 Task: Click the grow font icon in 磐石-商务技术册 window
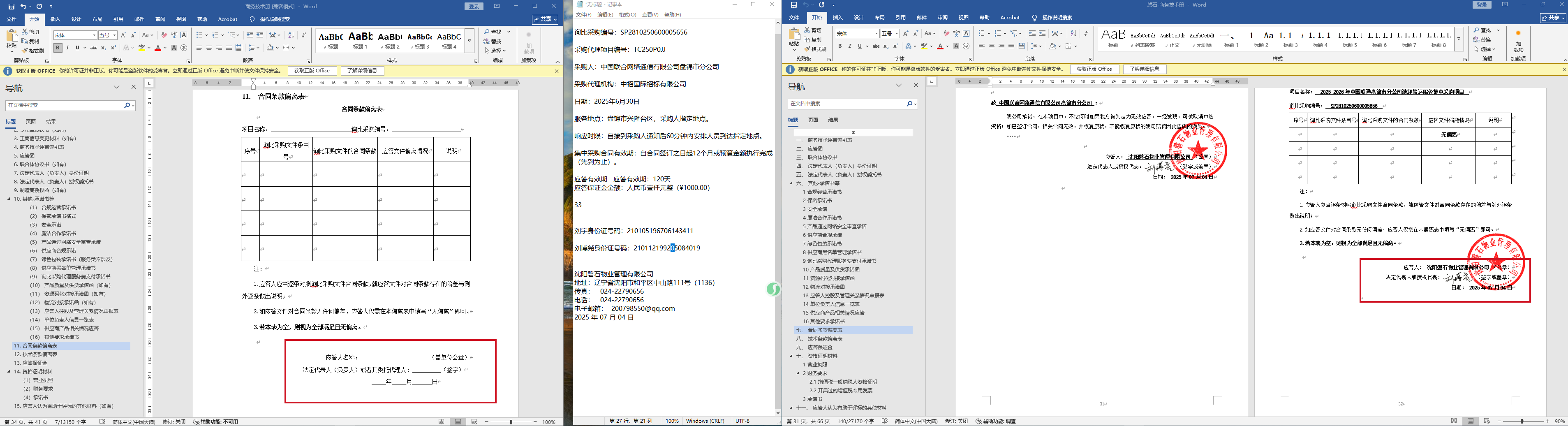pyautogui.click(x=906, y=33)
